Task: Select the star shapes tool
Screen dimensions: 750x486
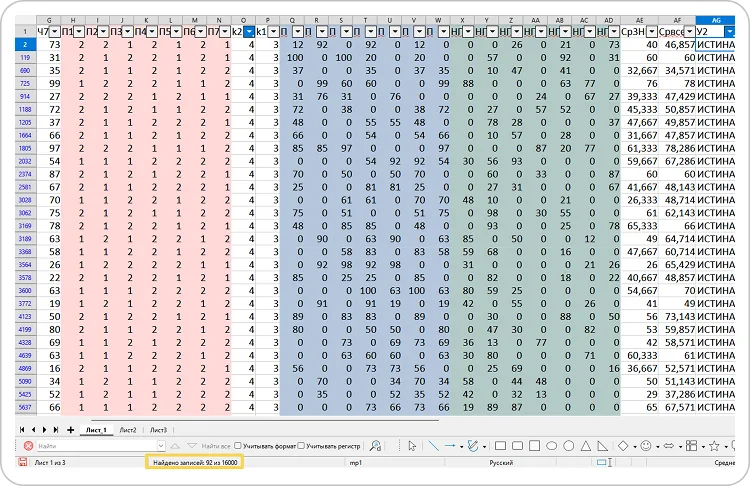Action: point(714,446)
